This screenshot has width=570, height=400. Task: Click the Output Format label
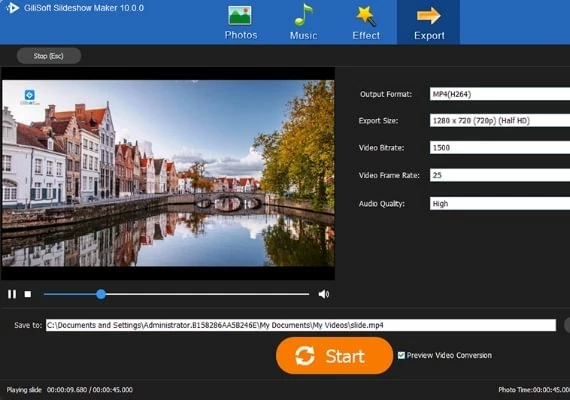386,94
